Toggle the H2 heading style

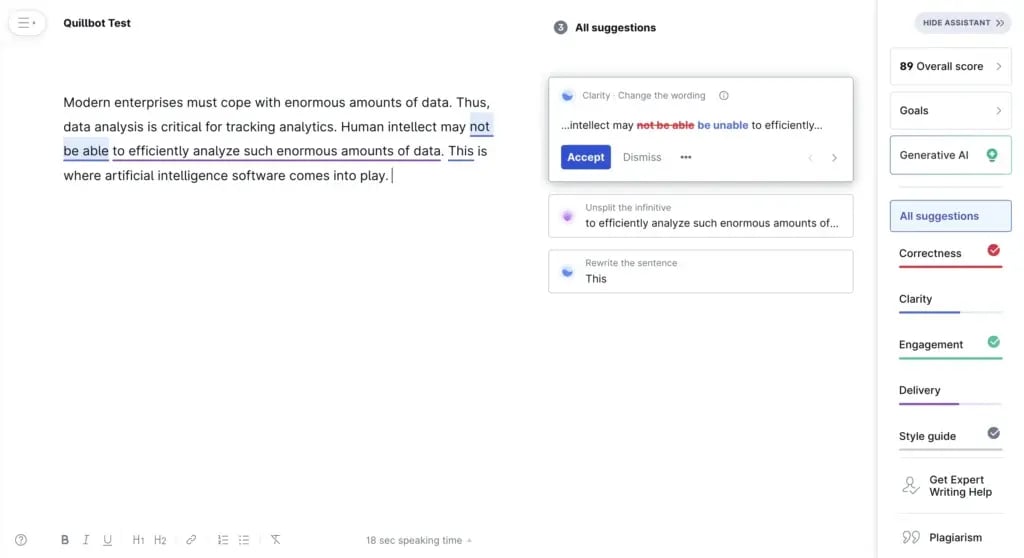[x=160, y=540]
